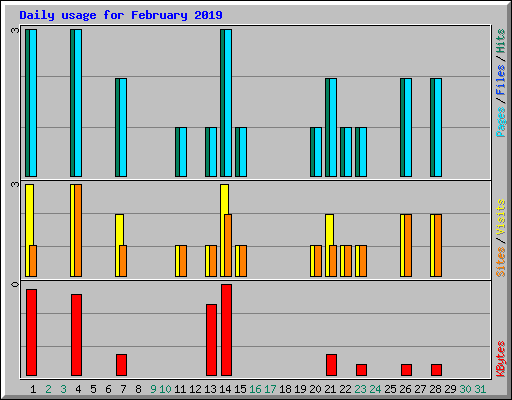Viewport: 512px width, 400px height.
Task: Click the day 11 cyan bar
Action: (183, 152)
